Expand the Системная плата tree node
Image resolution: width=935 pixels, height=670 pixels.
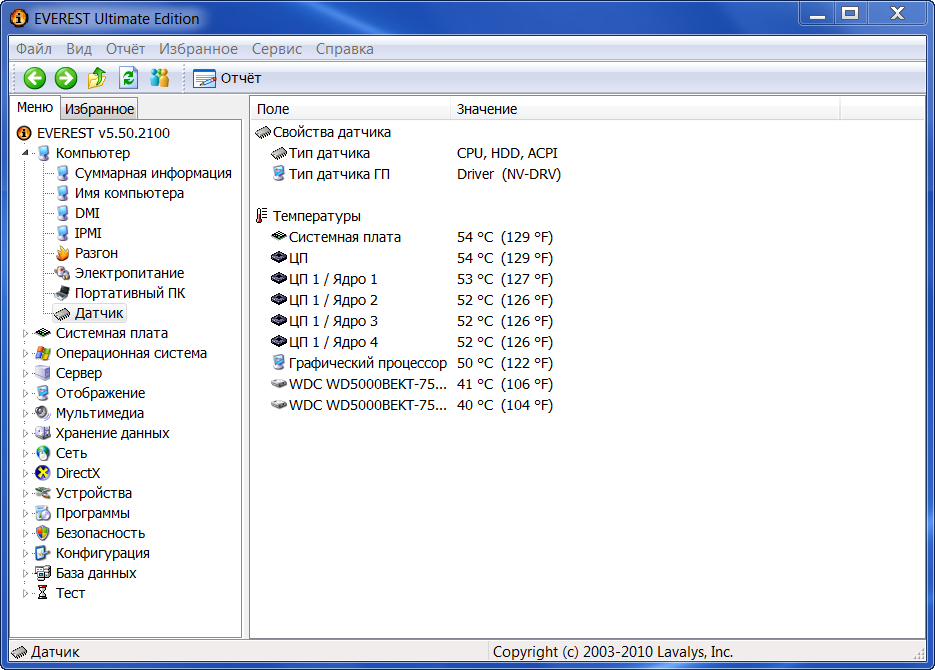25,333
